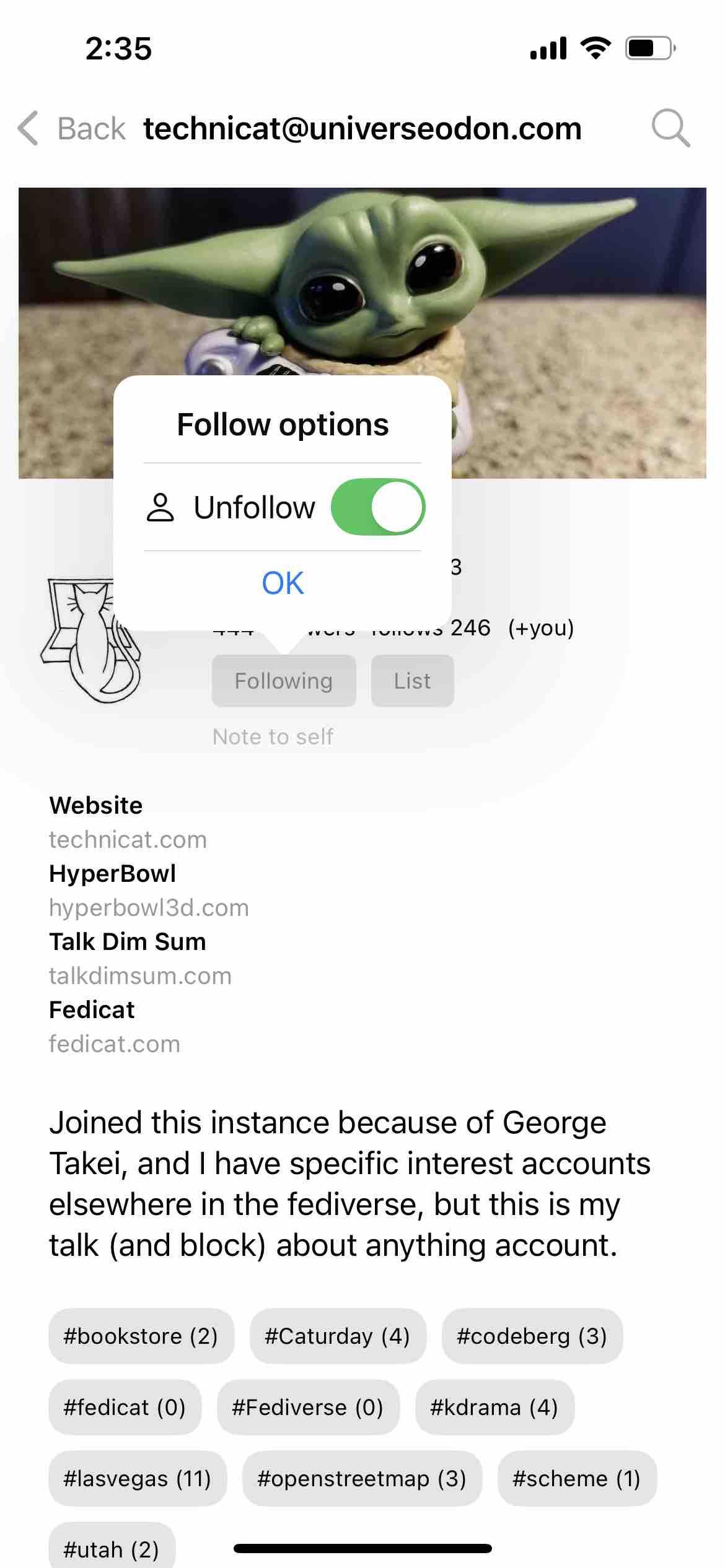Tap the search magnifier icon
Screen dimensions: 725x1568
670,128
